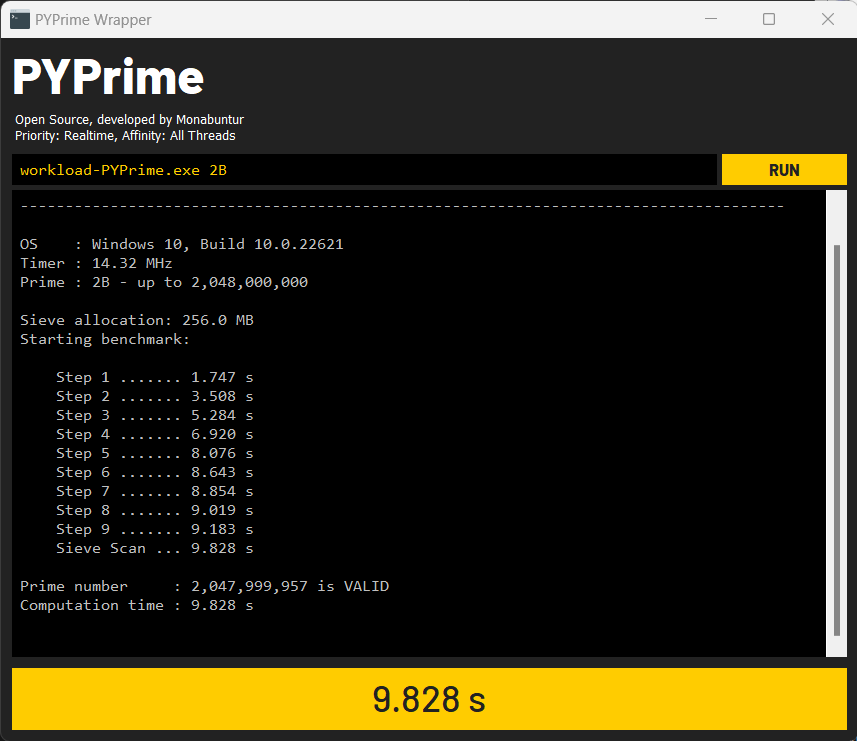857x741 pixels.
Task: Click the 'Prime : 2B - up to 2,048,000,000' line
Action: click(164, 283)
